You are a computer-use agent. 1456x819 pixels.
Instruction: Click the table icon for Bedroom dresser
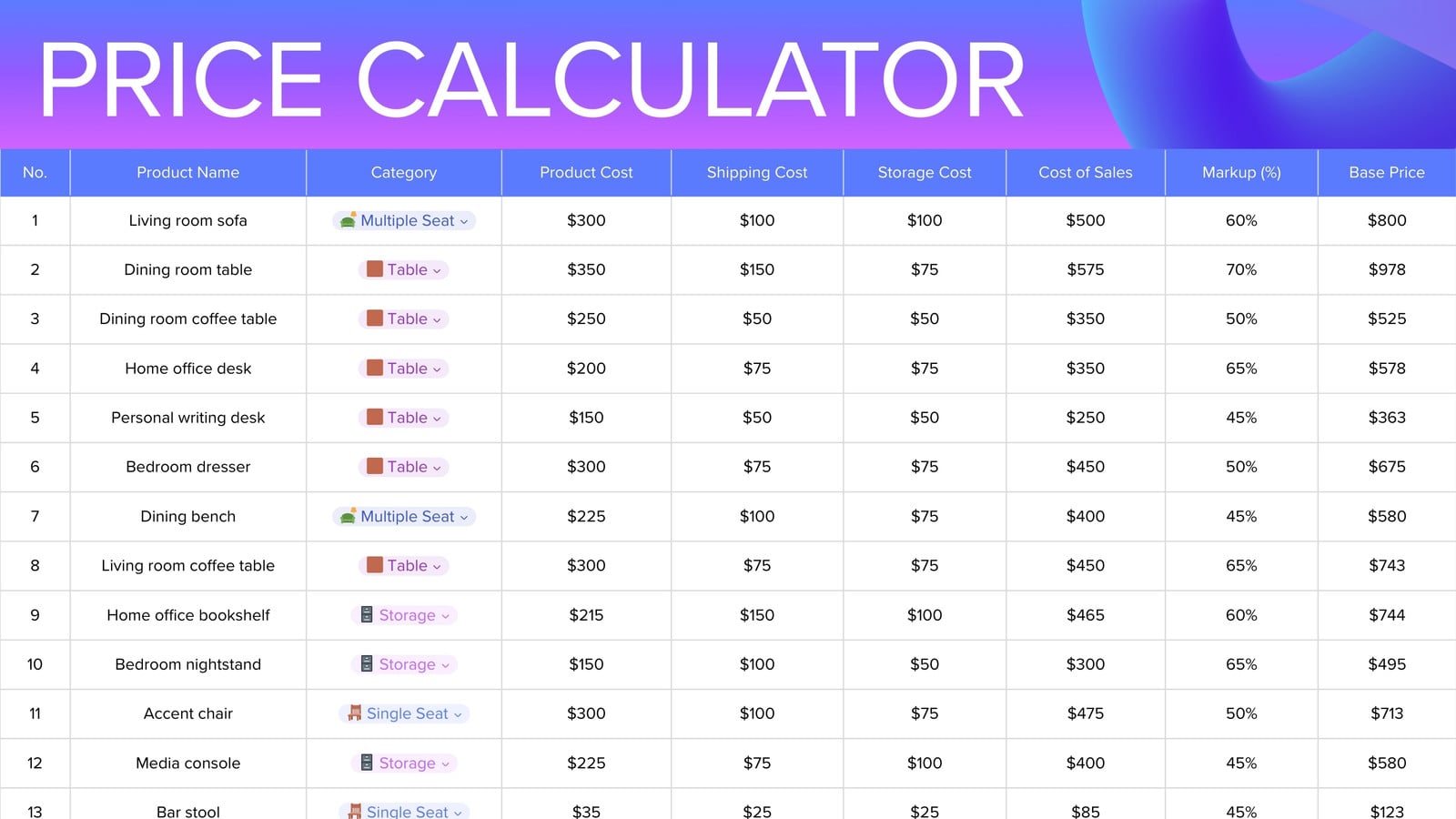[x=374, y=467]
